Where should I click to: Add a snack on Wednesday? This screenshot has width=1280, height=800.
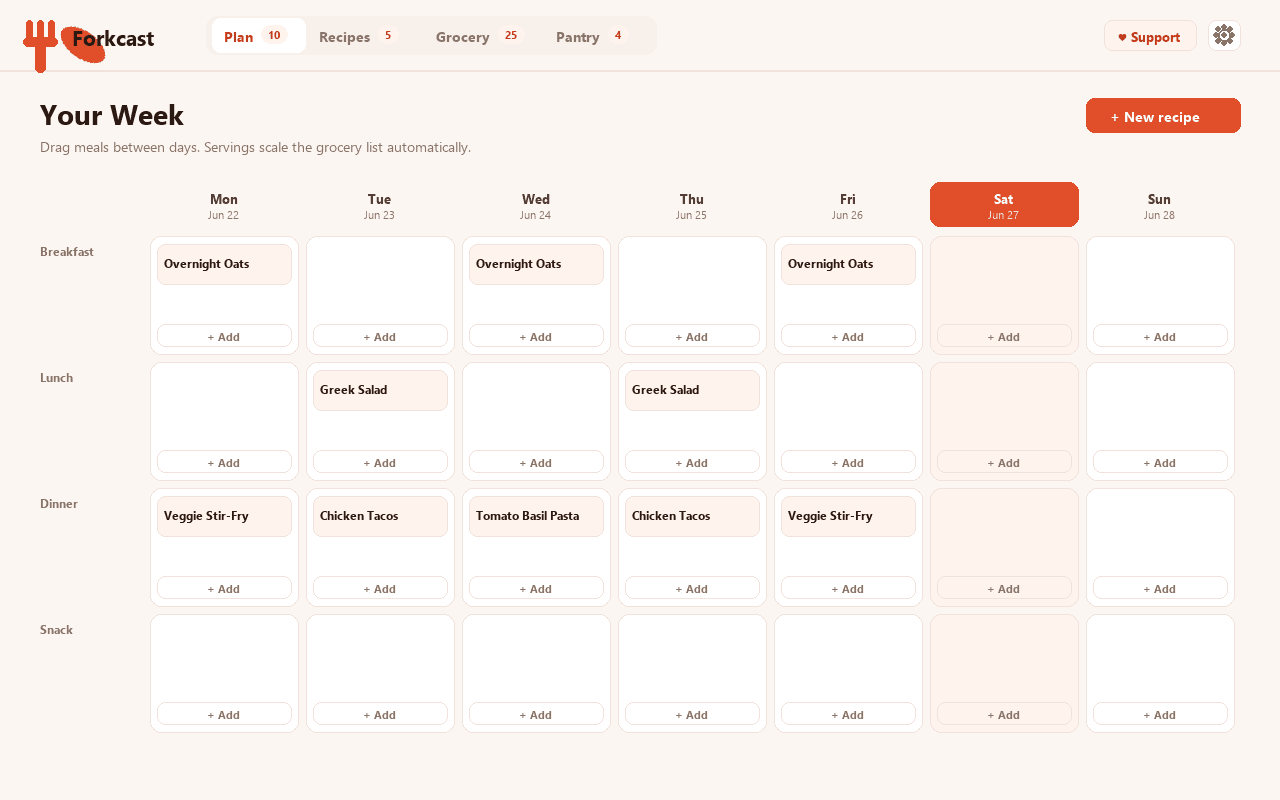coord(536,714)
